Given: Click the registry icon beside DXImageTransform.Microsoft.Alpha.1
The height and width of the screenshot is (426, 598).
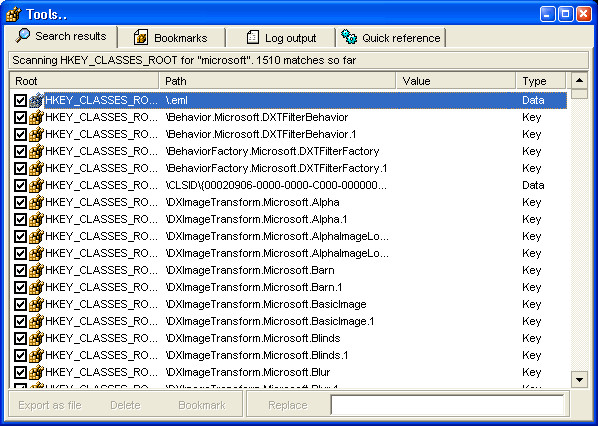Looking at the screenshot, I should click(x=36, y=219).
